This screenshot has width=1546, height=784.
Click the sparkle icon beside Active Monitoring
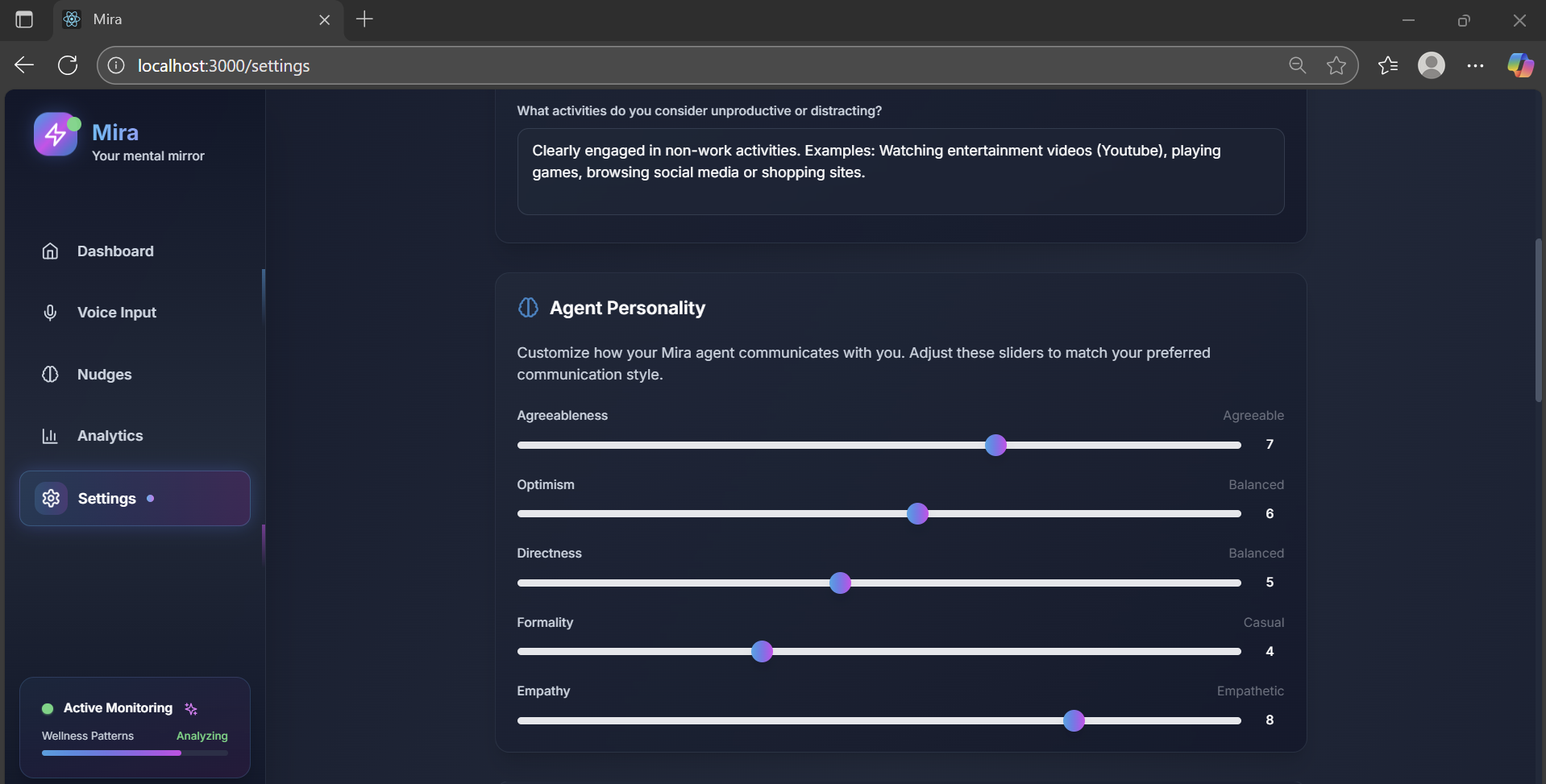[x=191, y=709]
